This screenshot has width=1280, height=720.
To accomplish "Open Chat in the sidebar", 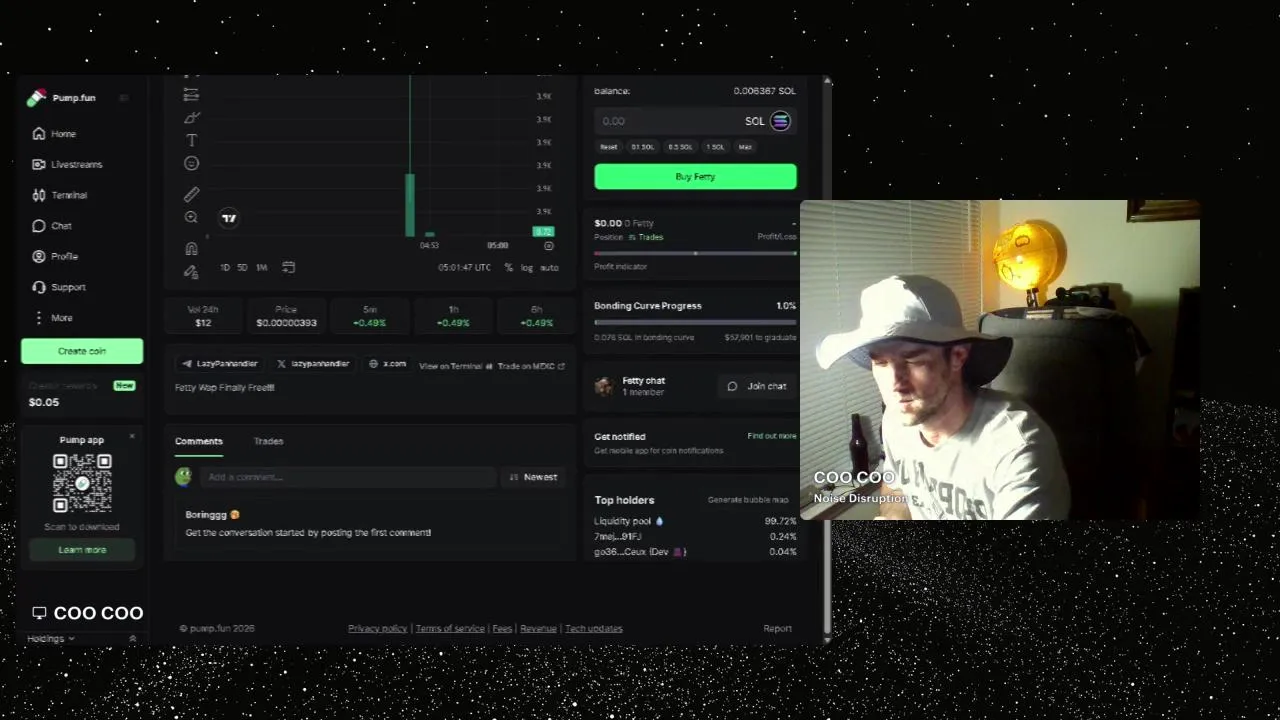I will tap(52, 226).
